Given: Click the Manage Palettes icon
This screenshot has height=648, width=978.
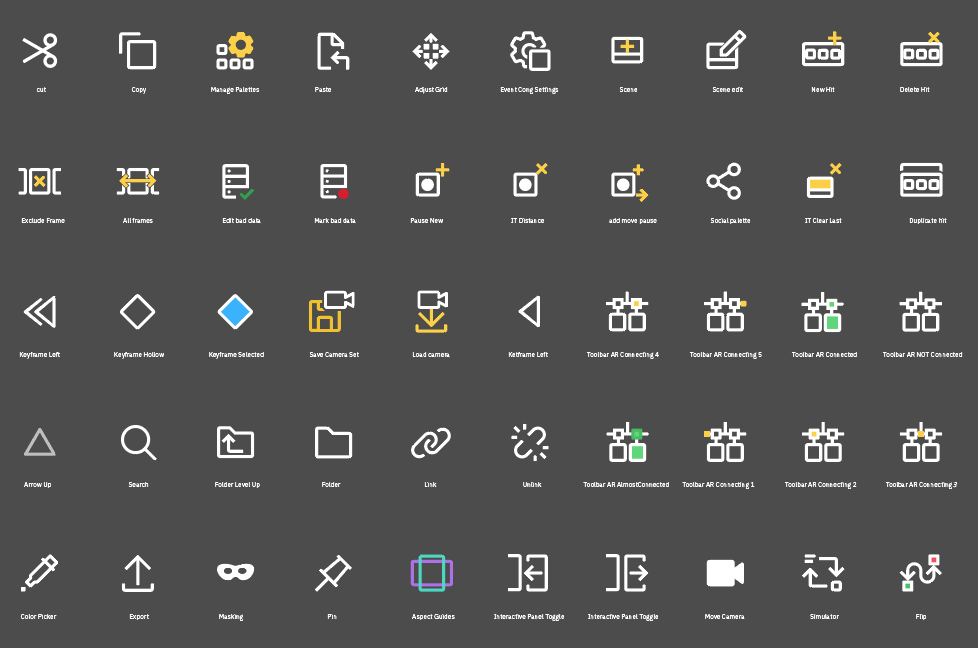Looking at the screenshot, I should point(236,52).
